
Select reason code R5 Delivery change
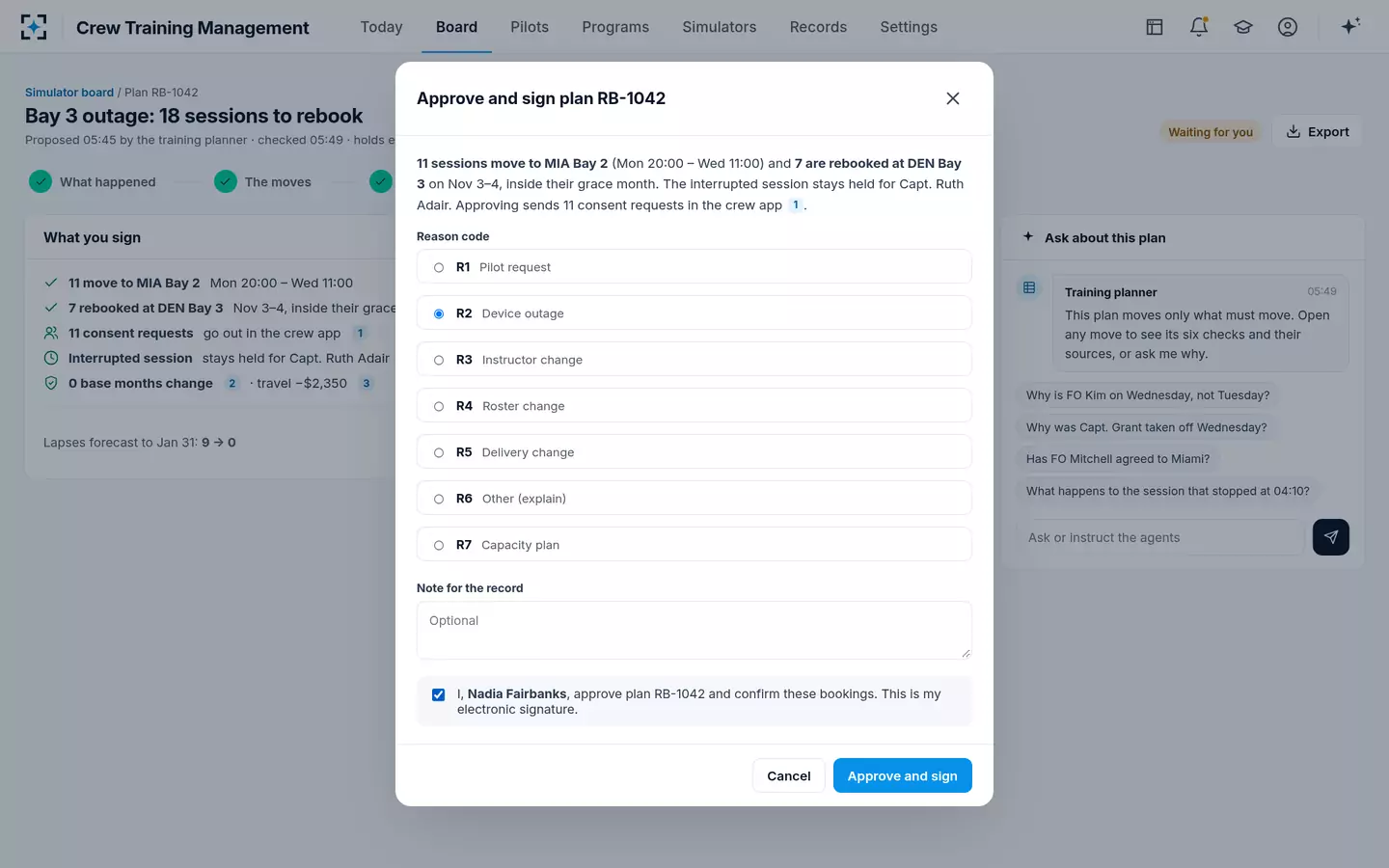click(694, 452)
